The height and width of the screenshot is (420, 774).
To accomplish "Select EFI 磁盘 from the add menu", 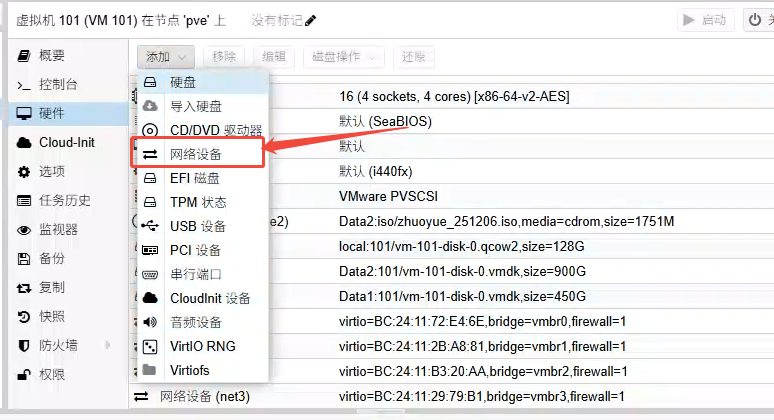I will [194, 178].
